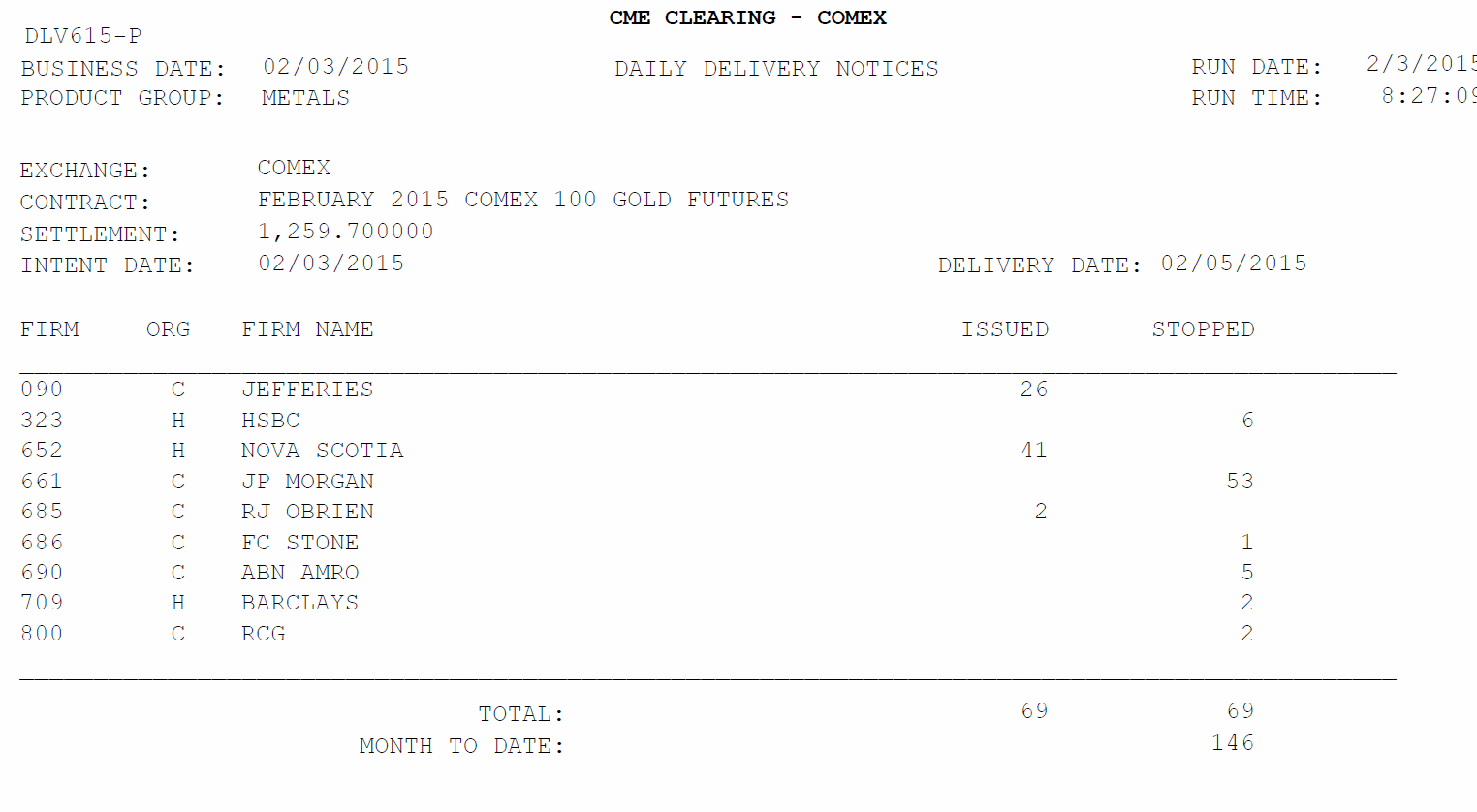
Task: Click the FC STONE firm name
Action: coord(300,543)
